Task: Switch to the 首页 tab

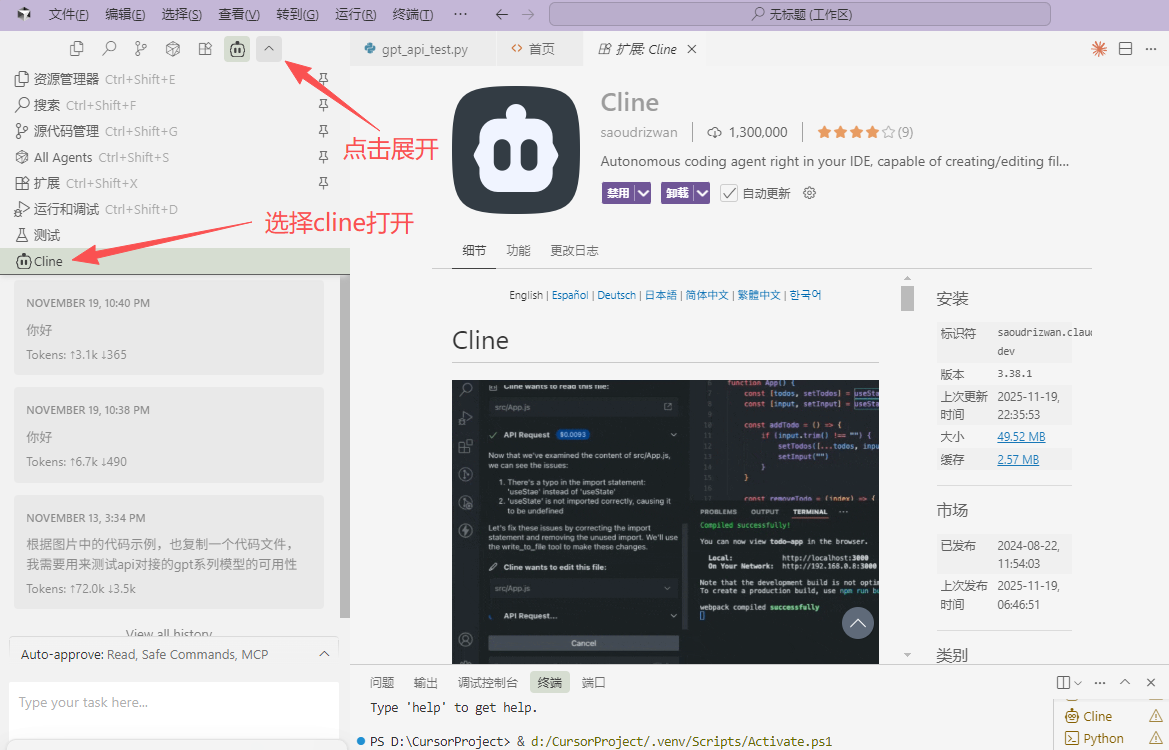Action: coord(541,49)
